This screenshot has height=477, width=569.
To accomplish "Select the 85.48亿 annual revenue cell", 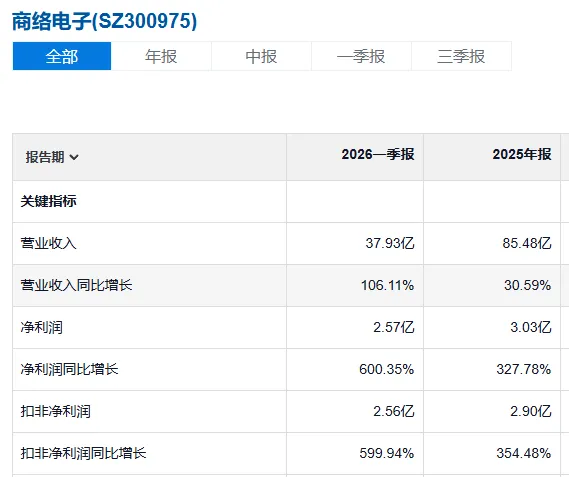I will (527, 243).
